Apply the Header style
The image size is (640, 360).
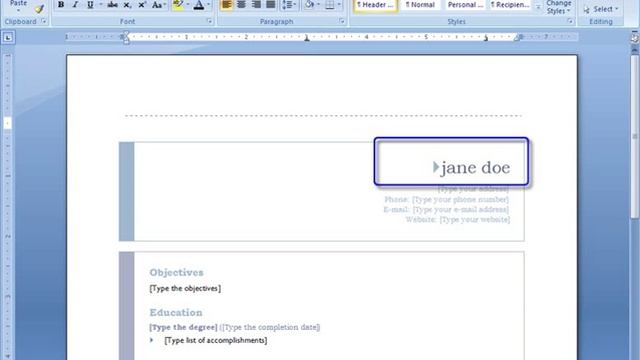click(x=375, y=5)
